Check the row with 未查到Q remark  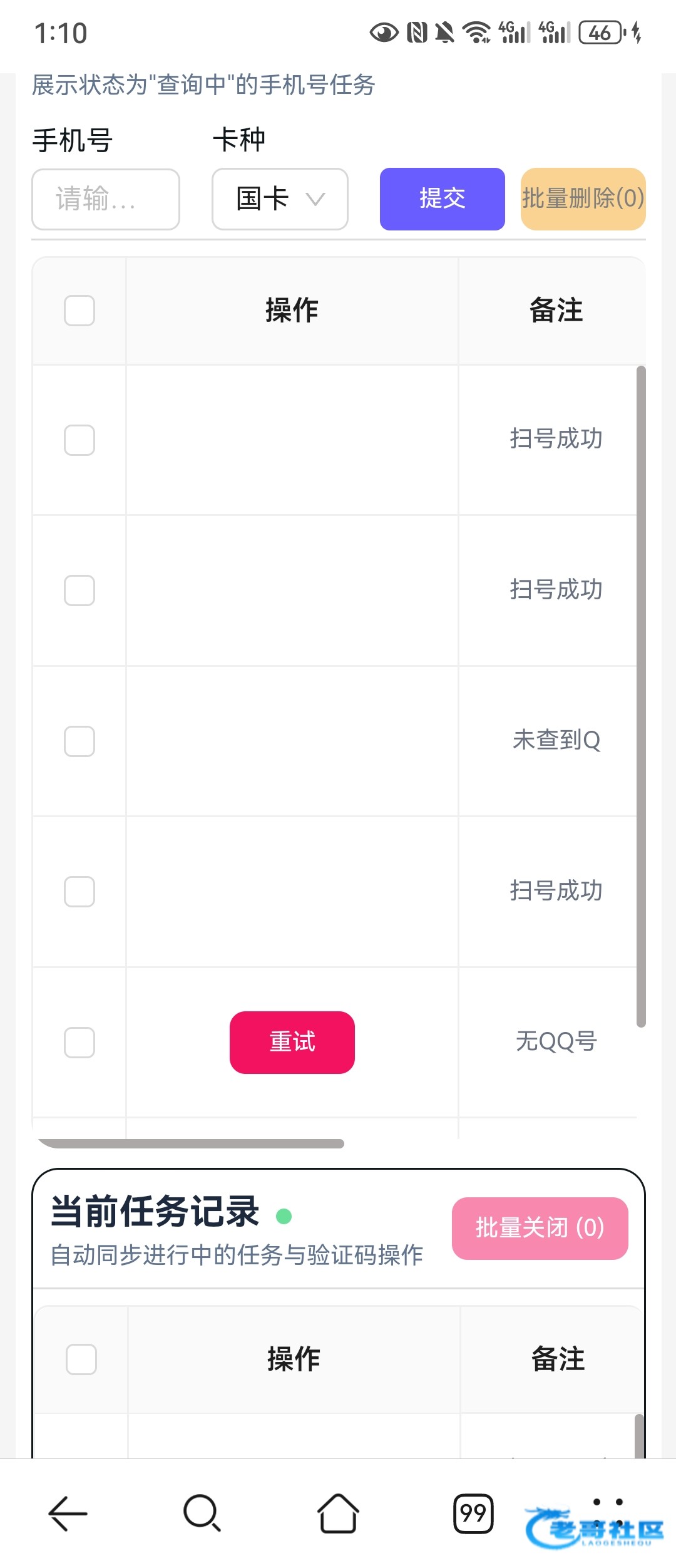point(79,741)
